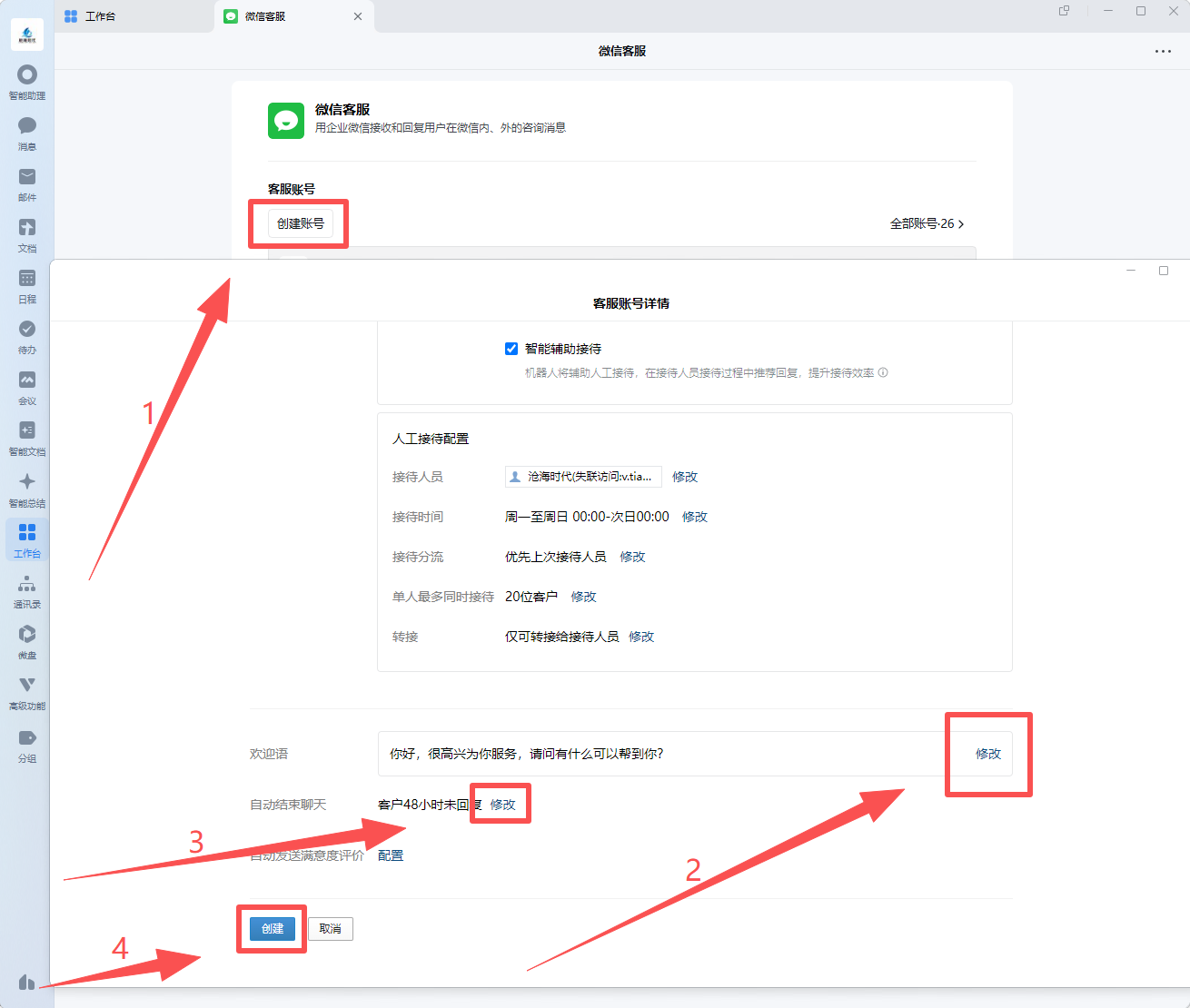Maximize the 客服账号详情 dialog

click(x=1164, y=271)
